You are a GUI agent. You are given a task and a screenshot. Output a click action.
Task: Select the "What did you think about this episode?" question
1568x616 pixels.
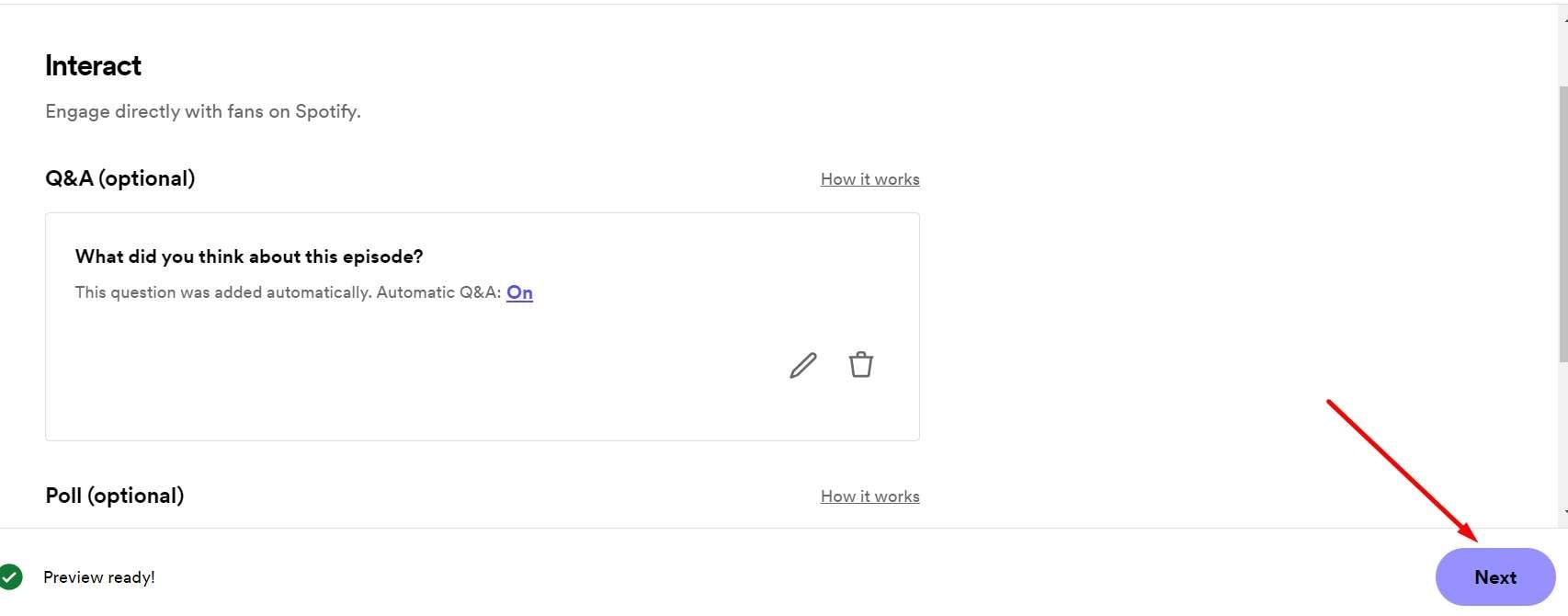pos(249,257)
